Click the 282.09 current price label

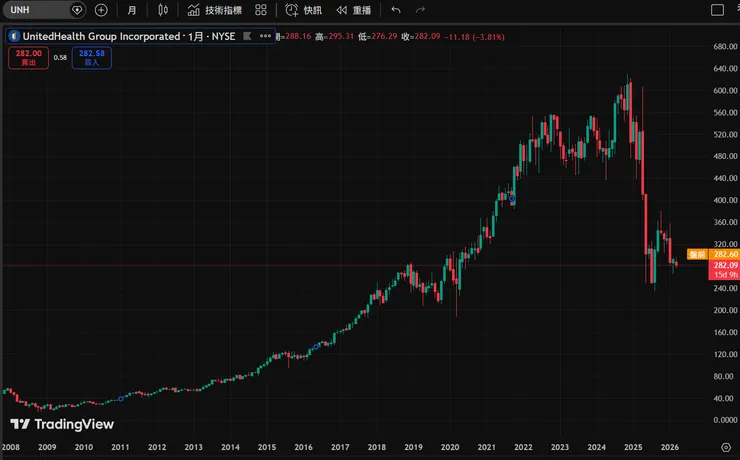[724, 265]
